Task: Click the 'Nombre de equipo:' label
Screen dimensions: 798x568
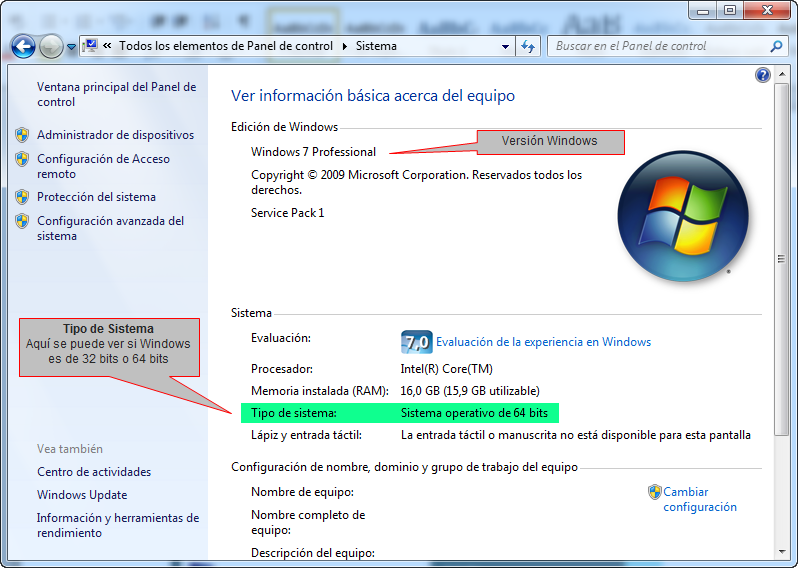Action: (302, 492)
